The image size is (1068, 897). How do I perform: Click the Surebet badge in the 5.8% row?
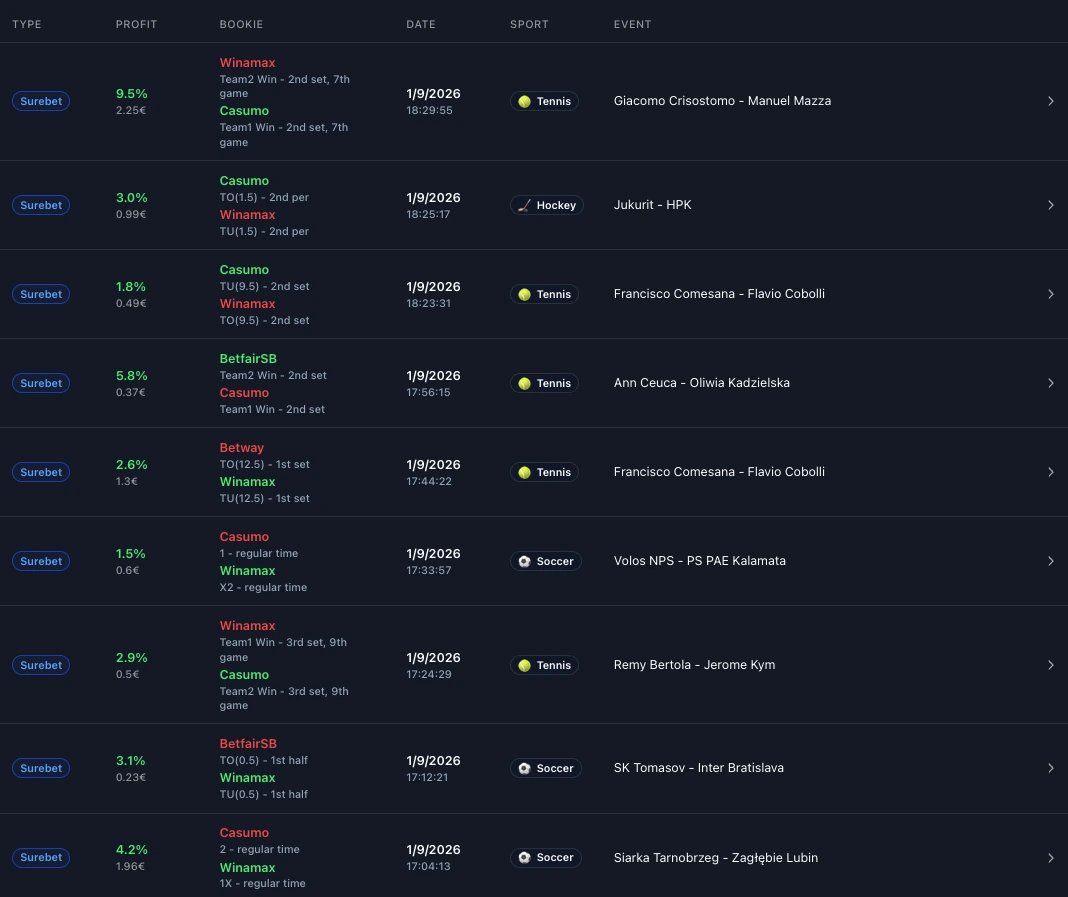(x=41, y=383)
